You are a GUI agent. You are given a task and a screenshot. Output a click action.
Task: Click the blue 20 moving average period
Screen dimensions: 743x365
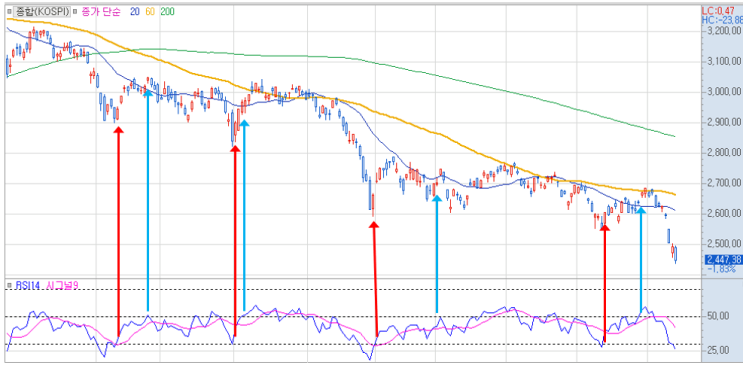click(x=135, y=11)
